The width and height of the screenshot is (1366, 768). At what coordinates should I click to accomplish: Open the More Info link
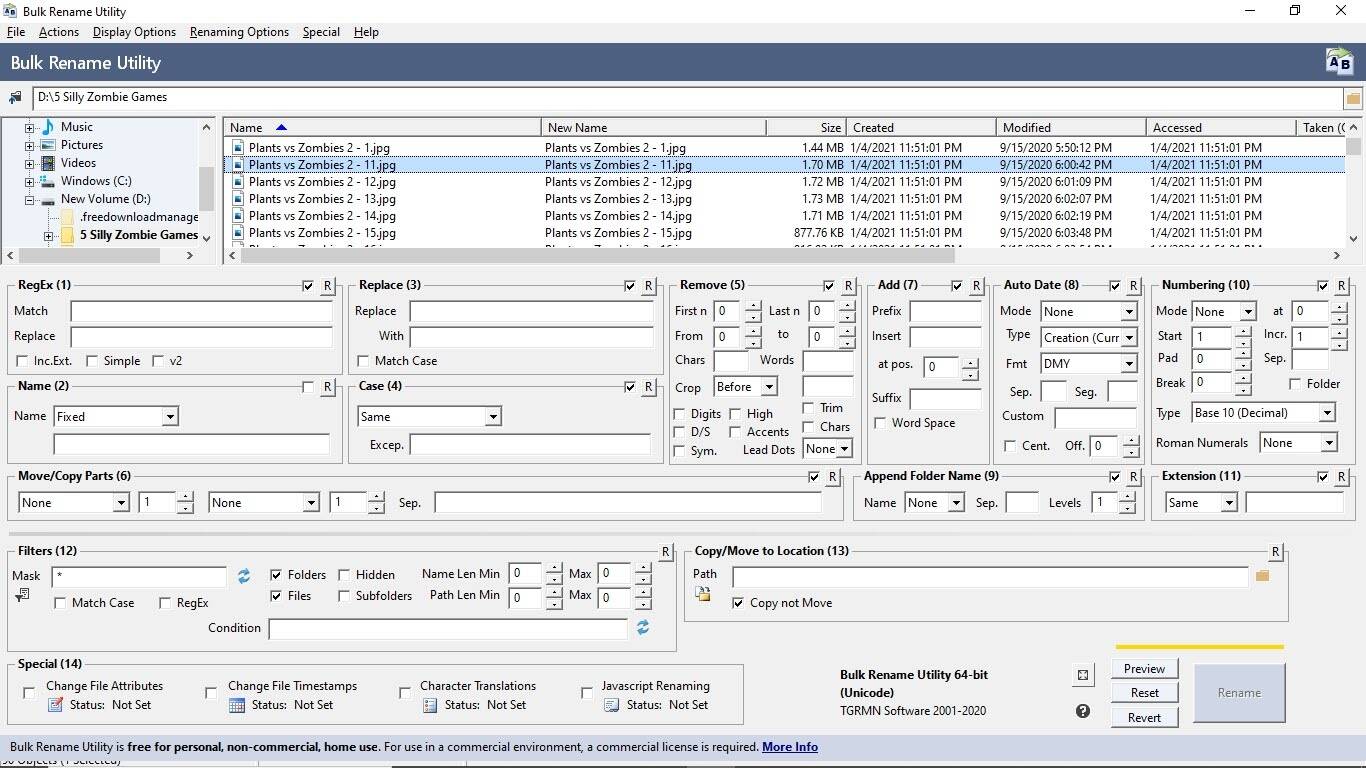(x=789, y=747)
